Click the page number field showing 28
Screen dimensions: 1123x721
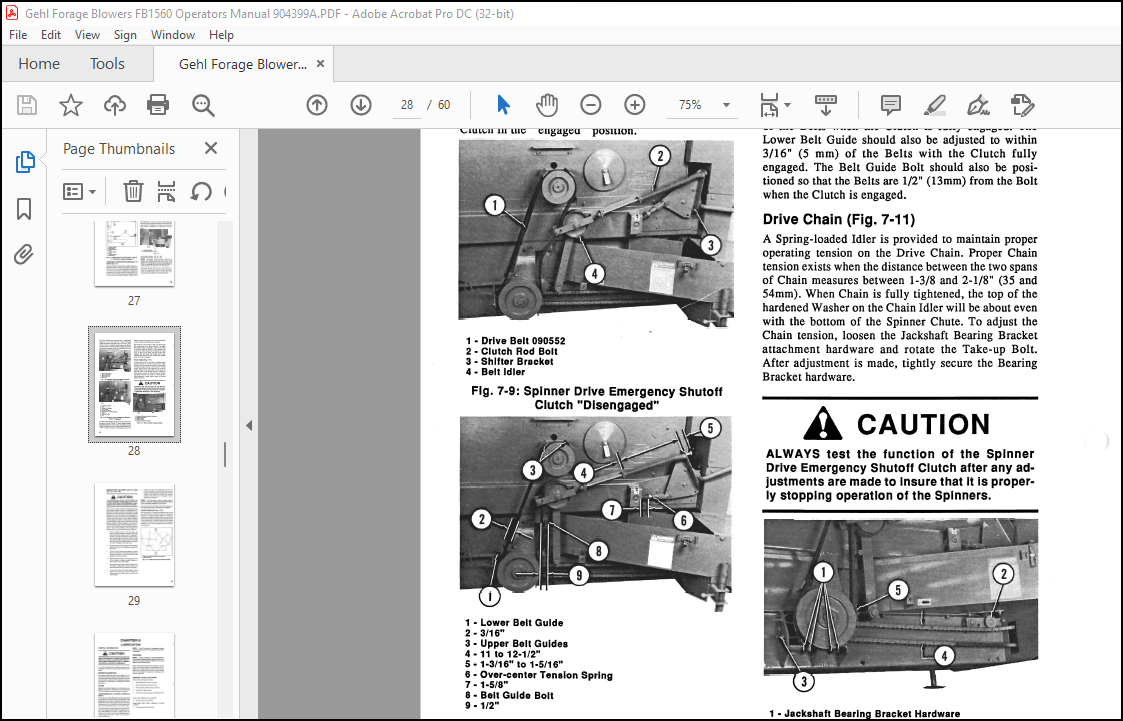pos(407,105)
